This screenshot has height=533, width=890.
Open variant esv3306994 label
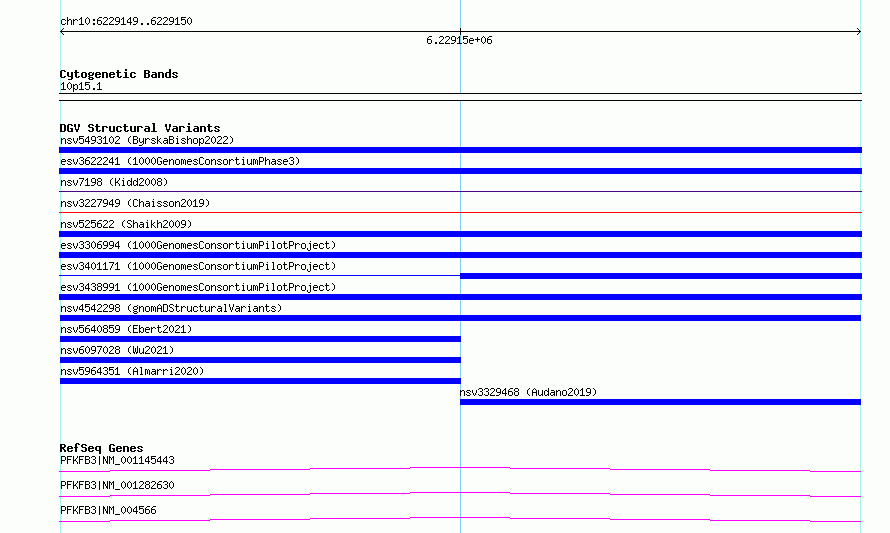point(198,245)
